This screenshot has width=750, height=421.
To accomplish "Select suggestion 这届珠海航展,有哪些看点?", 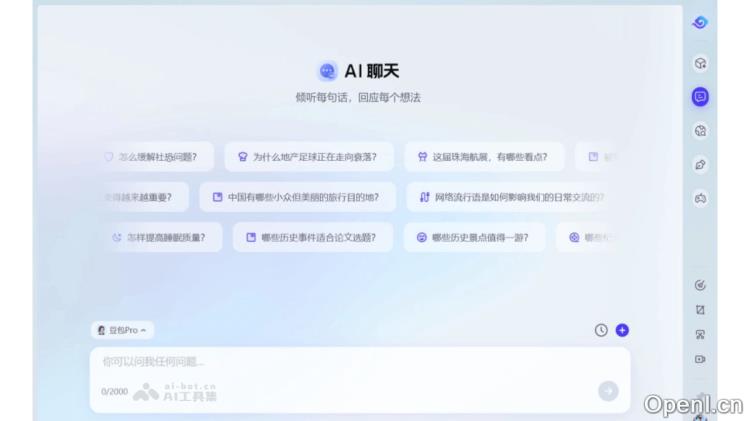I will (484, 157).
